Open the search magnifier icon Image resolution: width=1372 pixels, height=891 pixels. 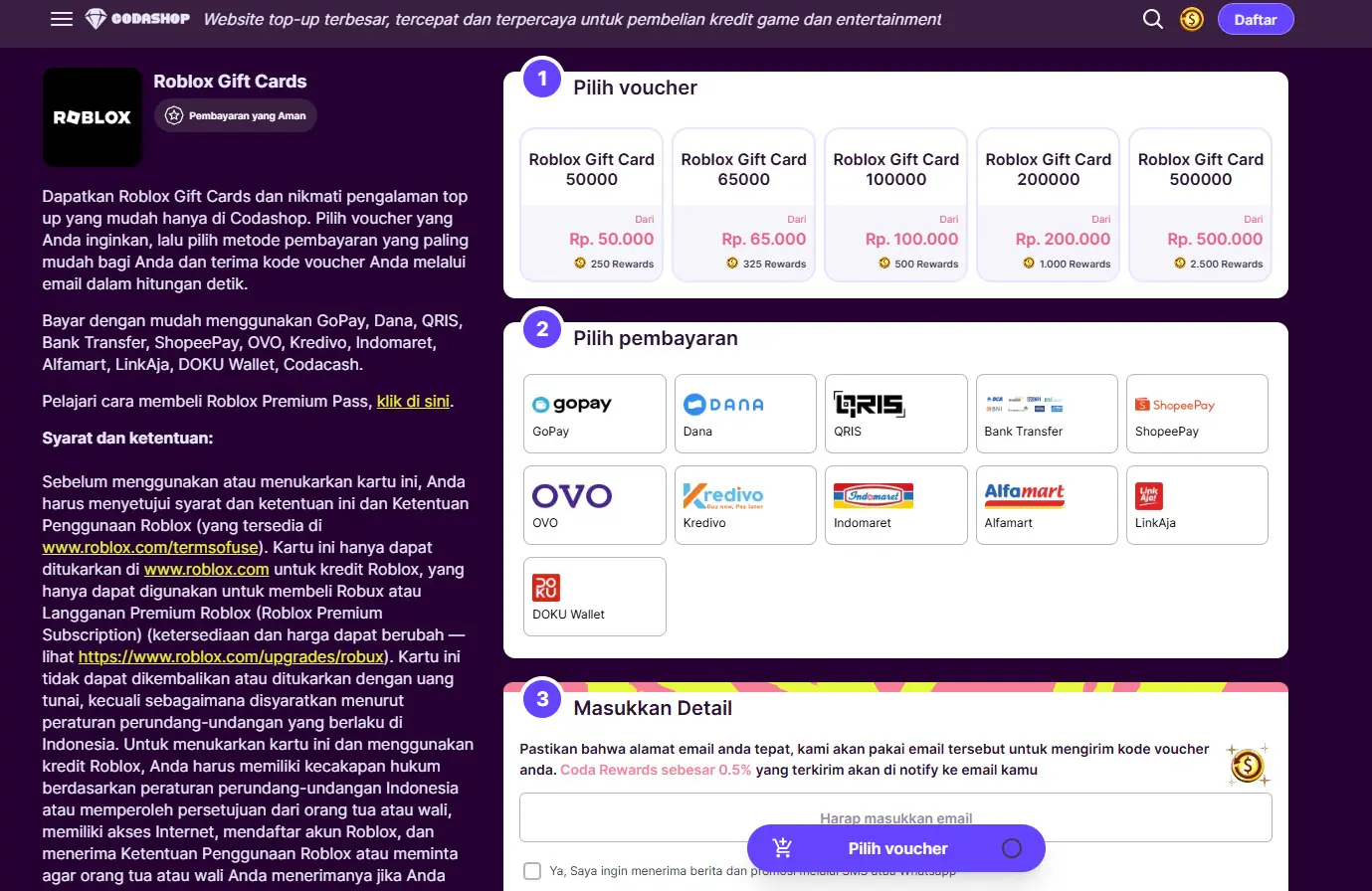pyautogui.click(x=1152, y=19)
